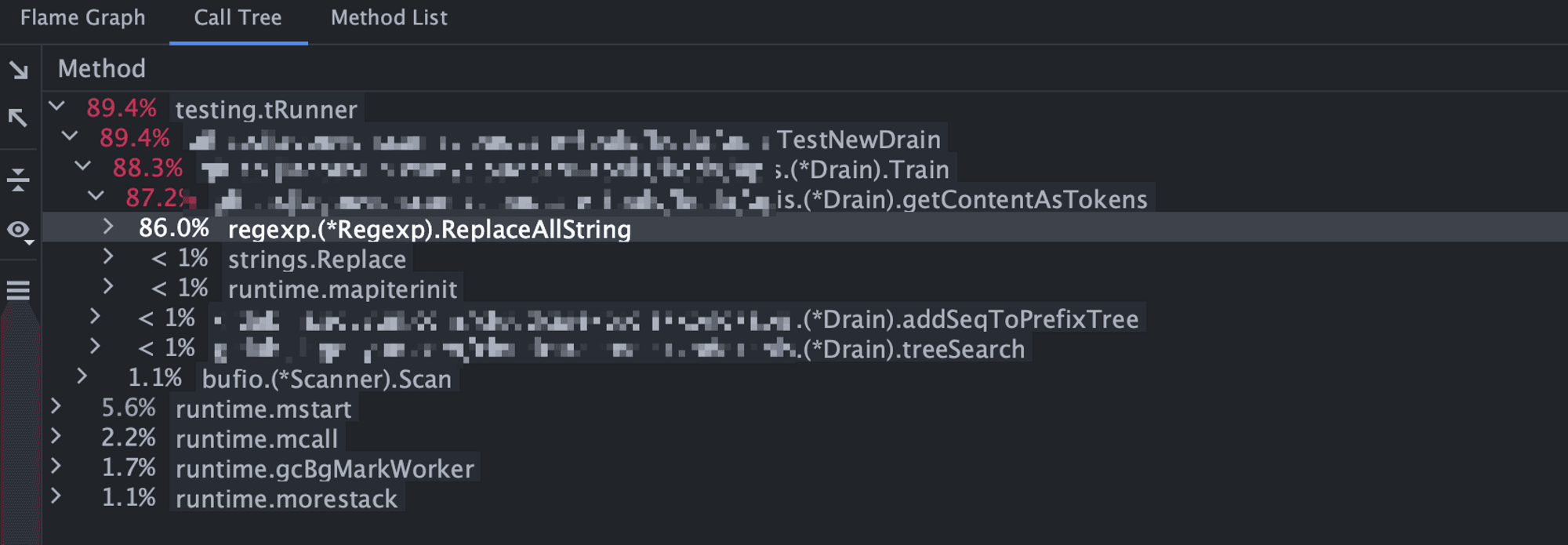Expand the strings.Replace node
This screenshot has width=1568, height=545.
click(108, 257)
